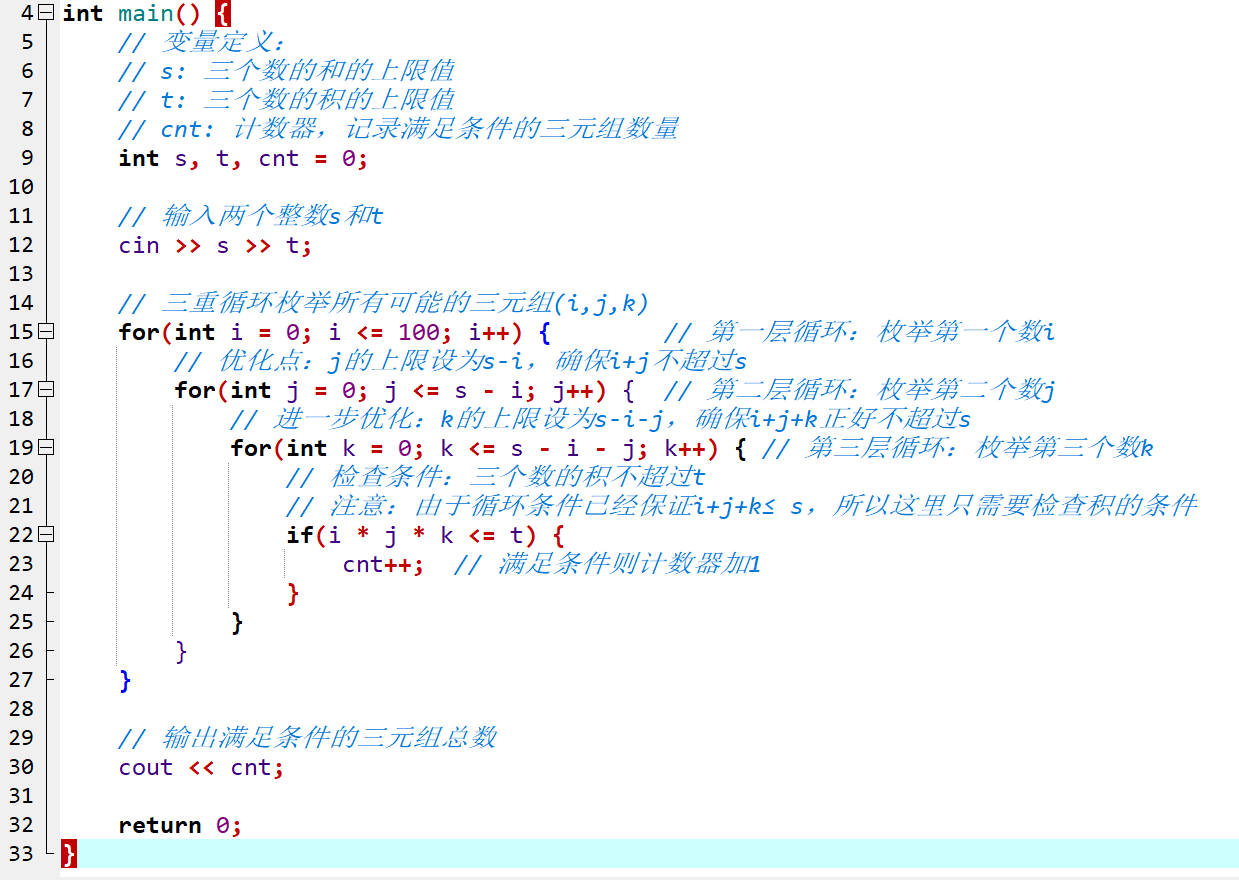Click the 第三层循环 comment
Image resolution: width=1239 pixels, height=880 pixels.
pos(957,449)
